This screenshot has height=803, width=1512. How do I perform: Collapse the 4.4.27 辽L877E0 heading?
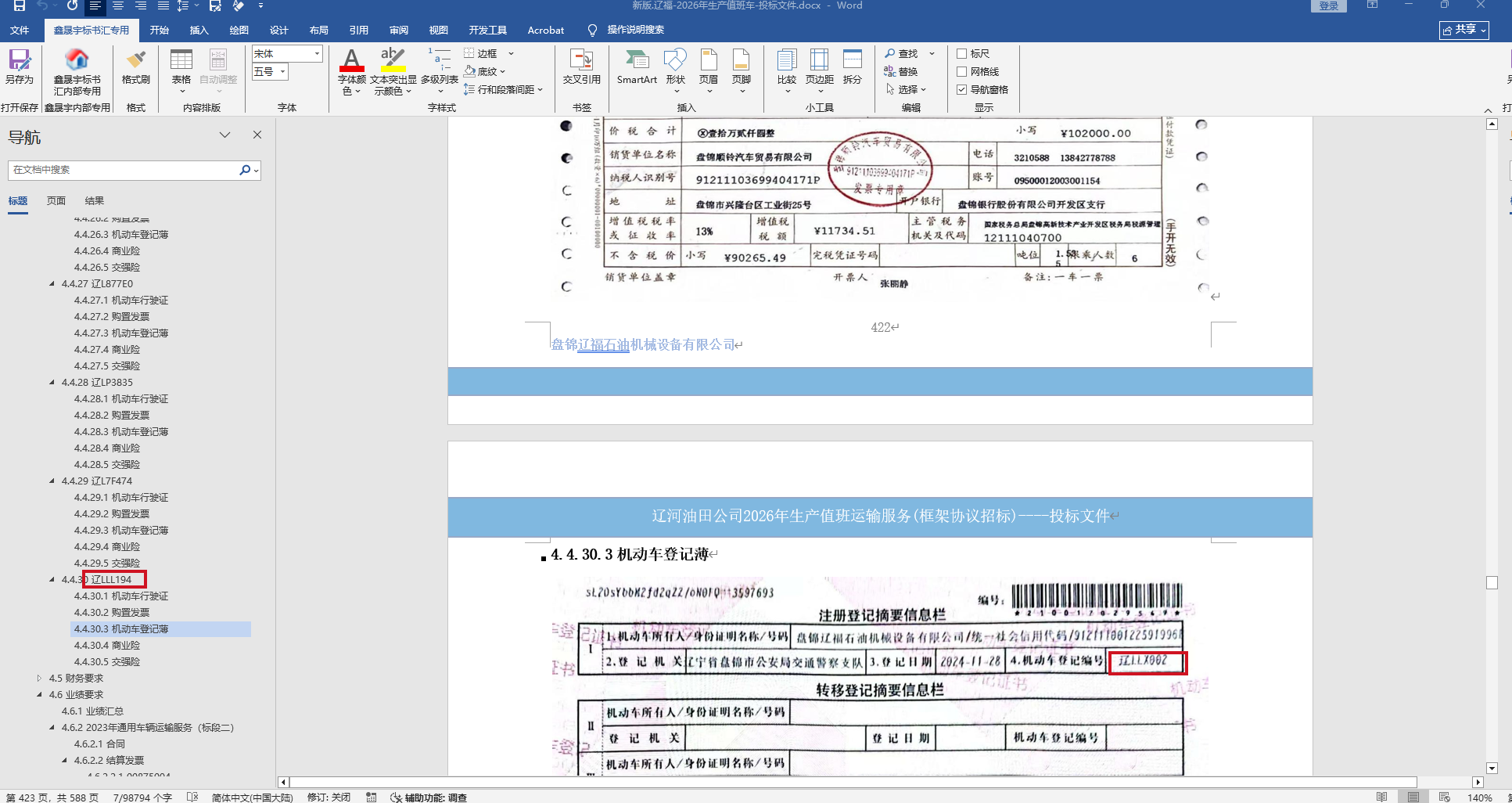point(52,284)
